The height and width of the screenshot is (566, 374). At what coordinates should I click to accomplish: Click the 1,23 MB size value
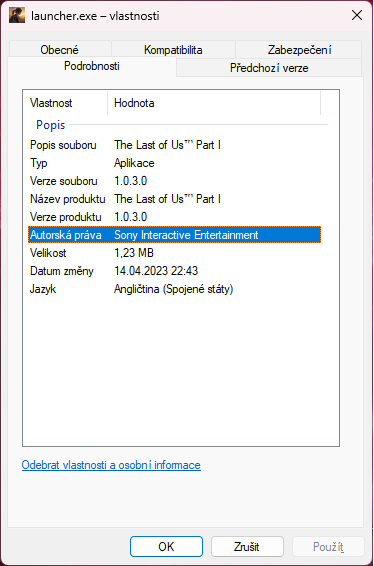[x=134, y=253]
